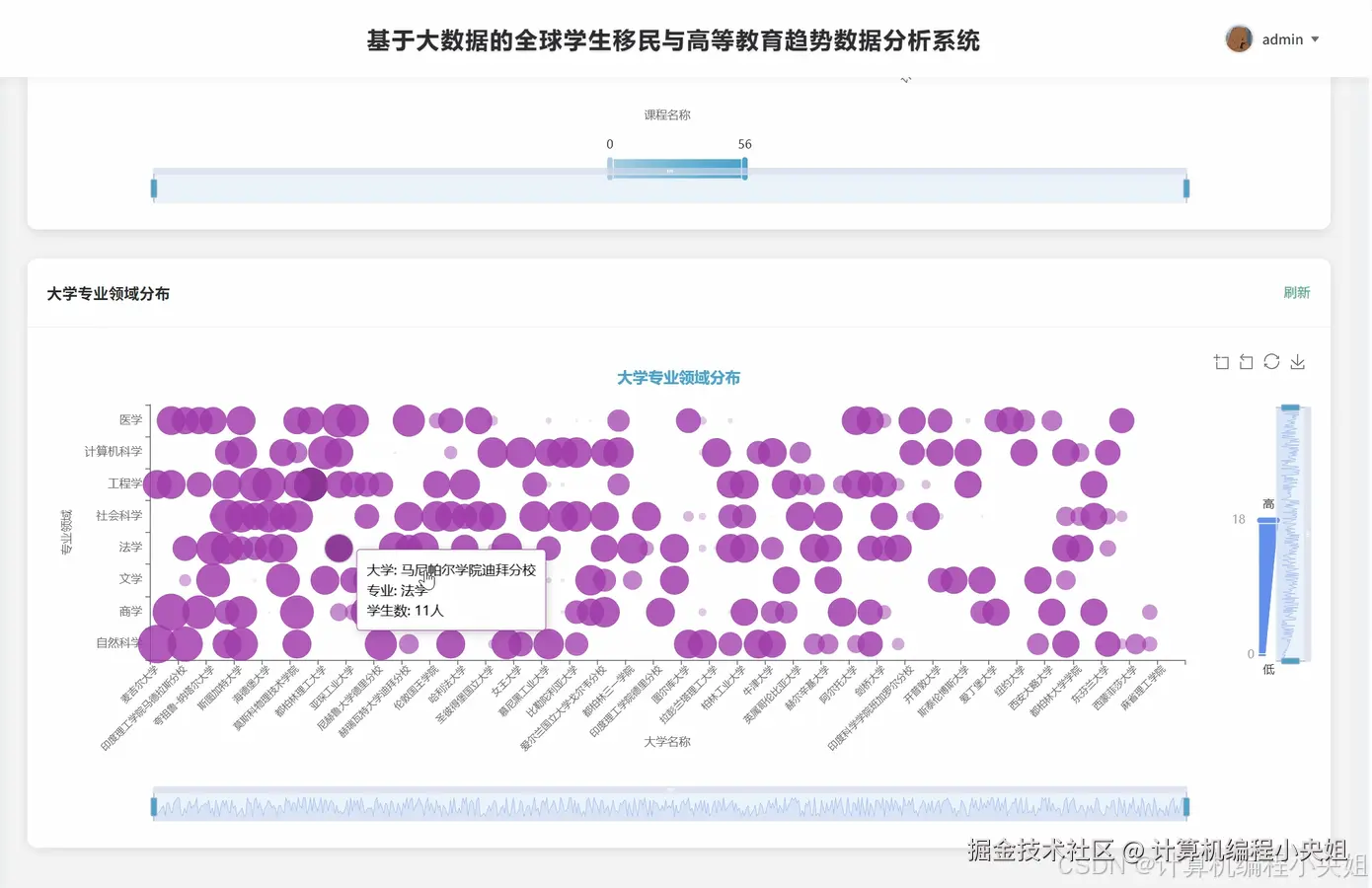Click the 女王大学 x-axis label
This screenshot has width=1372, height=888.
505,681
